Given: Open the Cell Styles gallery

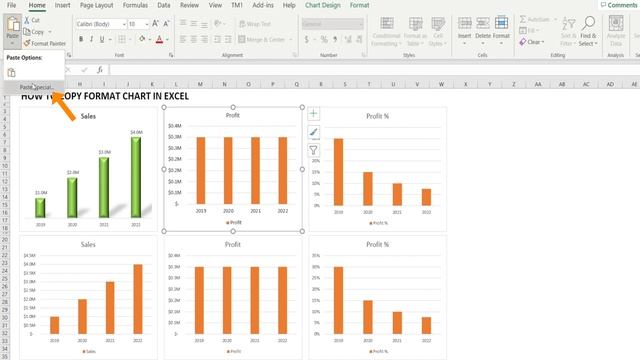Looking at the screenshot, I should tap(438, 31).
